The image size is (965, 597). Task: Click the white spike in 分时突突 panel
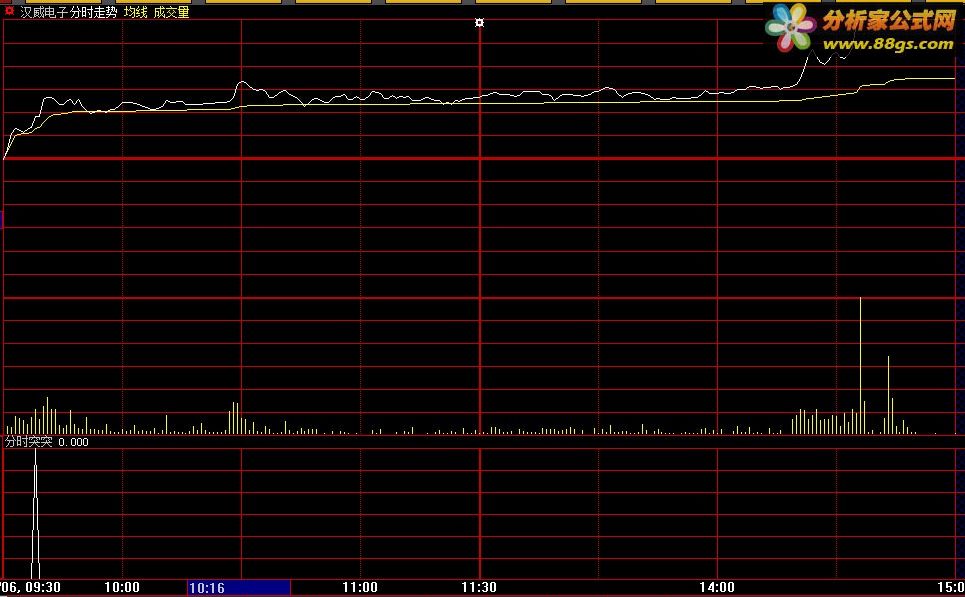(x=35, y=514)
